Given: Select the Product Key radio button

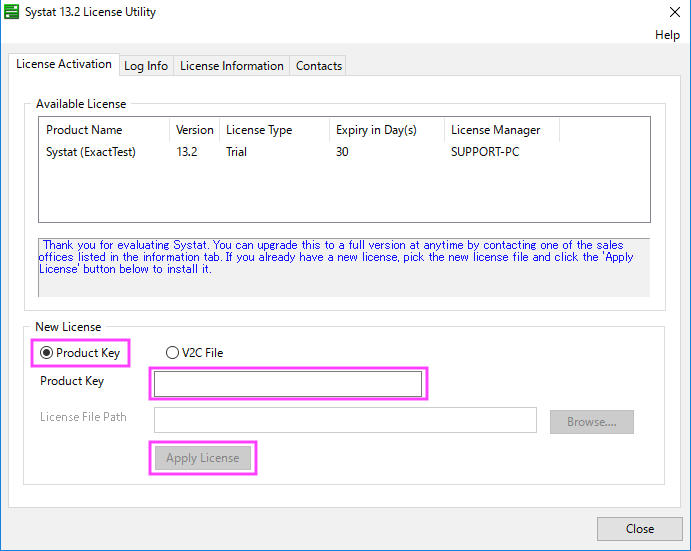Looking at the screenshot, I should 46,353.
